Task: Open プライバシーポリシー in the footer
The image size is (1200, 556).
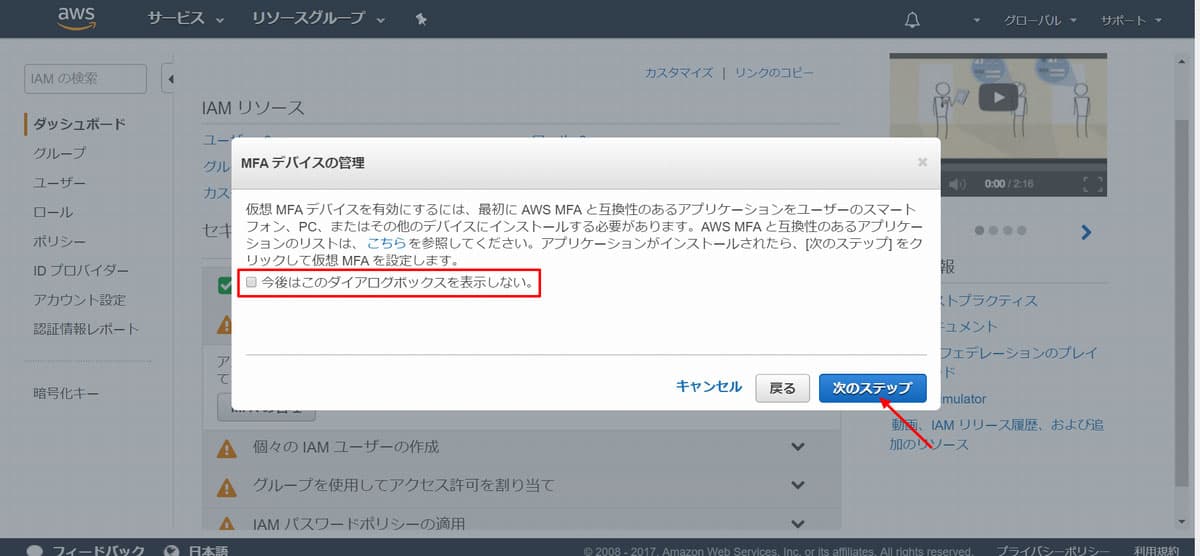Action: (1053, 551)
